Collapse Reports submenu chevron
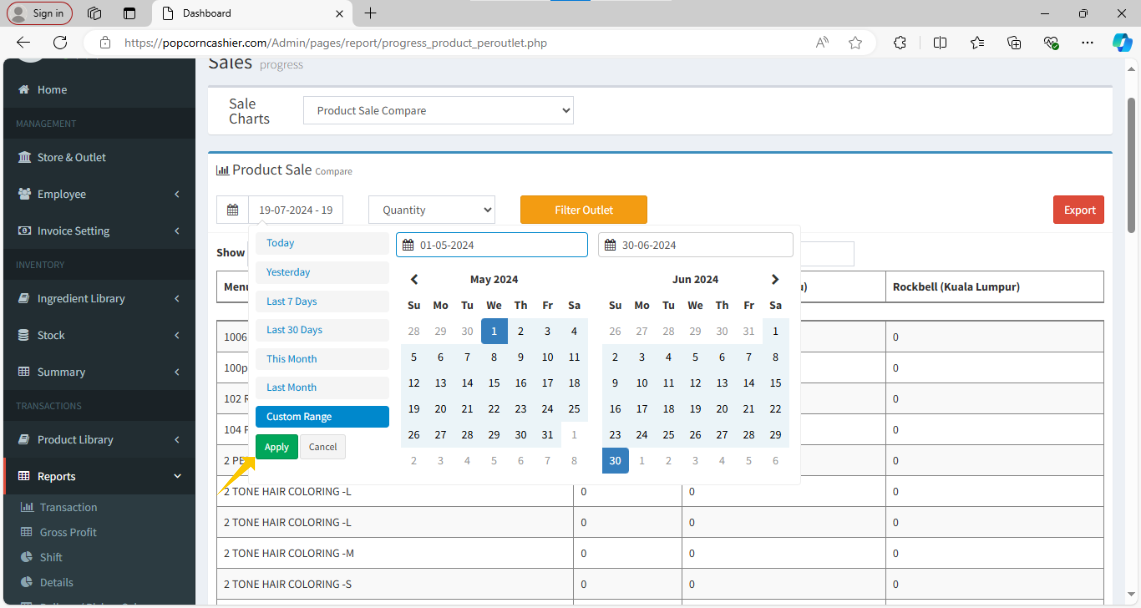The width and height of the screenshot is (1141, 608). pos(177,476)
